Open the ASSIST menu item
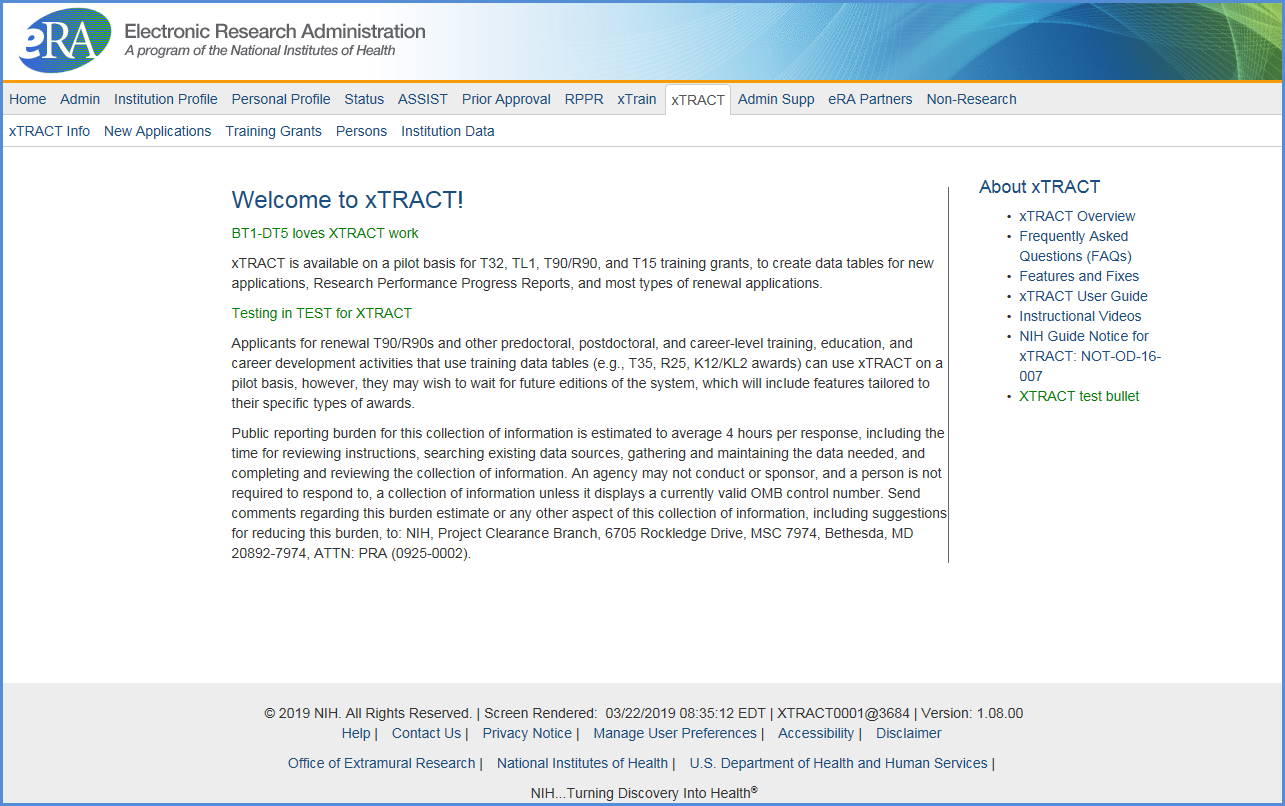Image resolution: width=1285 pixels, height=806 pixels. 423,99
